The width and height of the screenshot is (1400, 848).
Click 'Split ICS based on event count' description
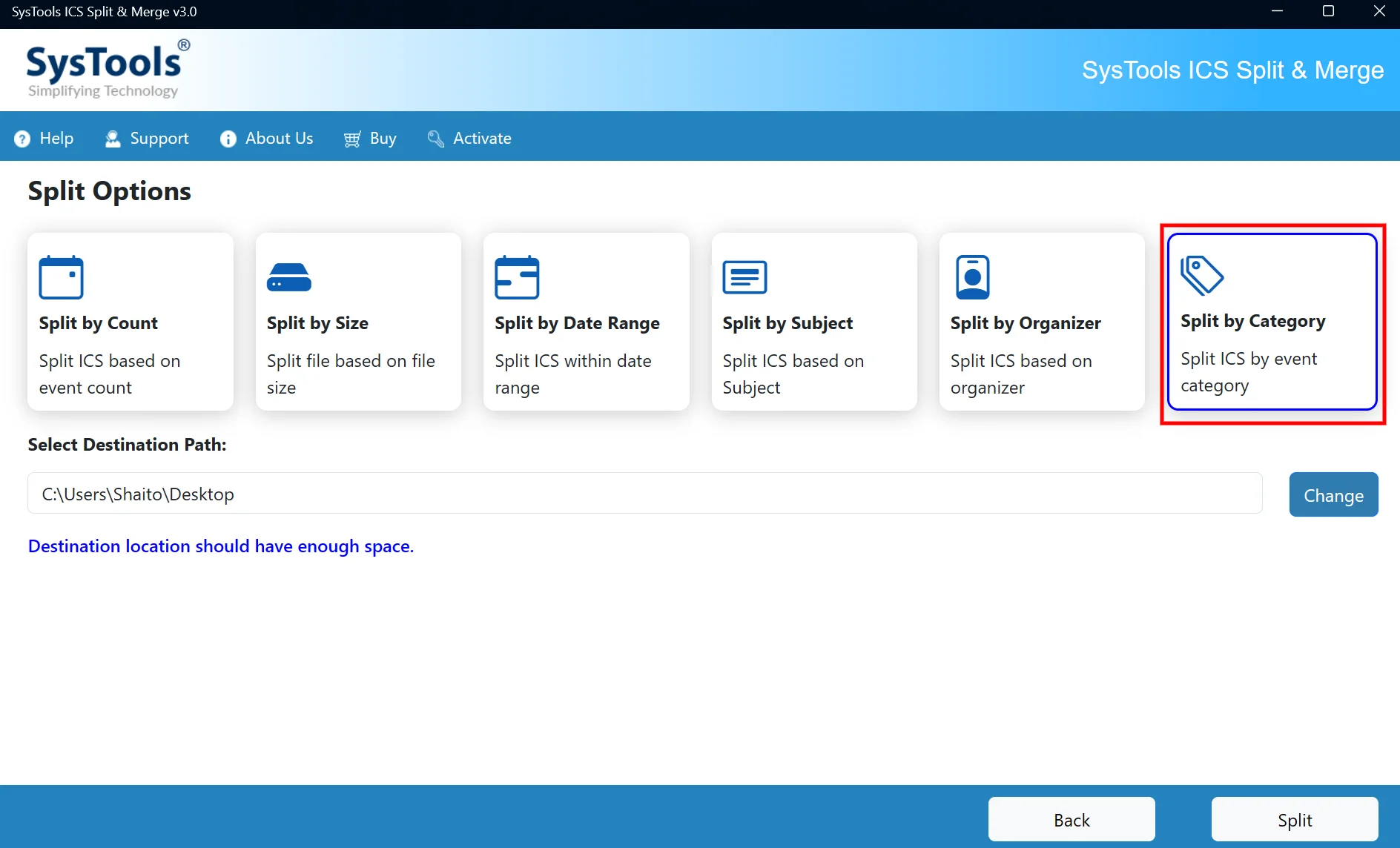pos(110,374)
